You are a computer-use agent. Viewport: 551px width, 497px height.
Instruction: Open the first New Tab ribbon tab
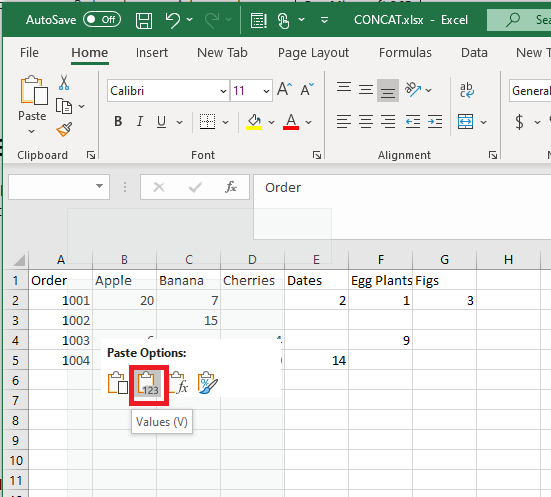click(x=222, y=53)
